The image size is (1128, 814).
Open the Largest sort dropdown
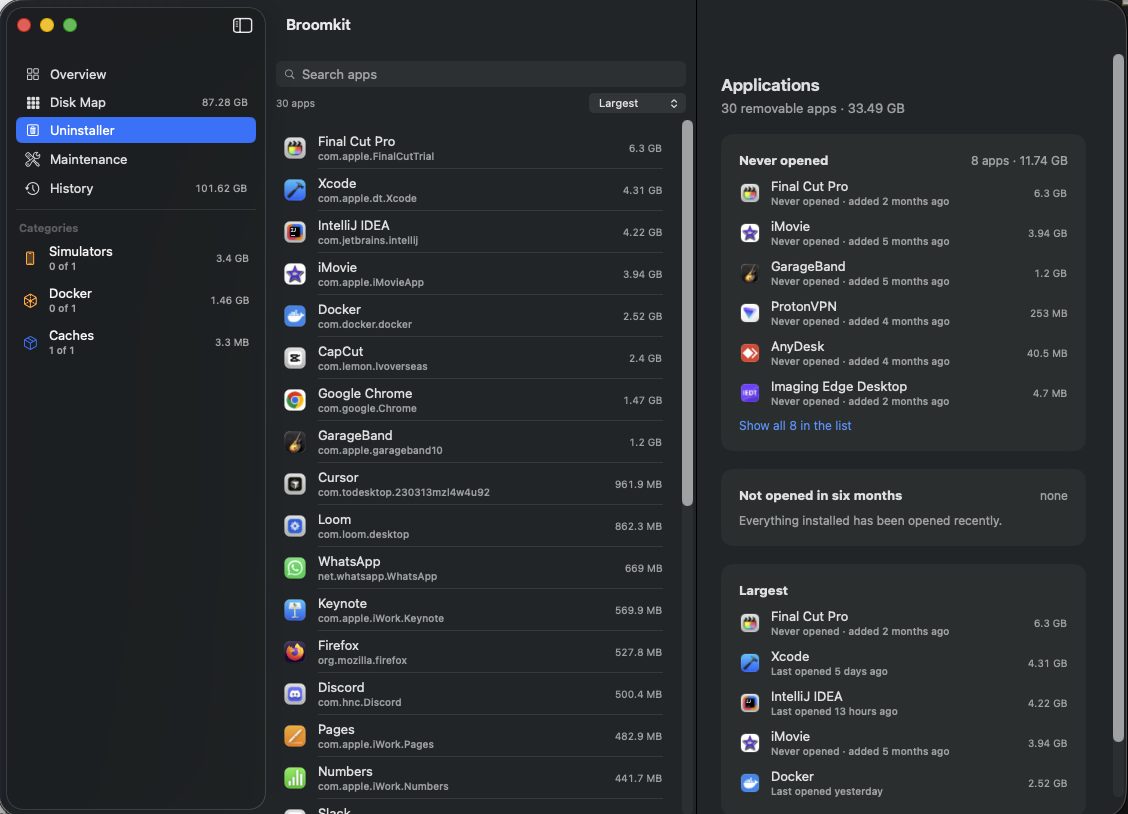click(x=637, y=103)
